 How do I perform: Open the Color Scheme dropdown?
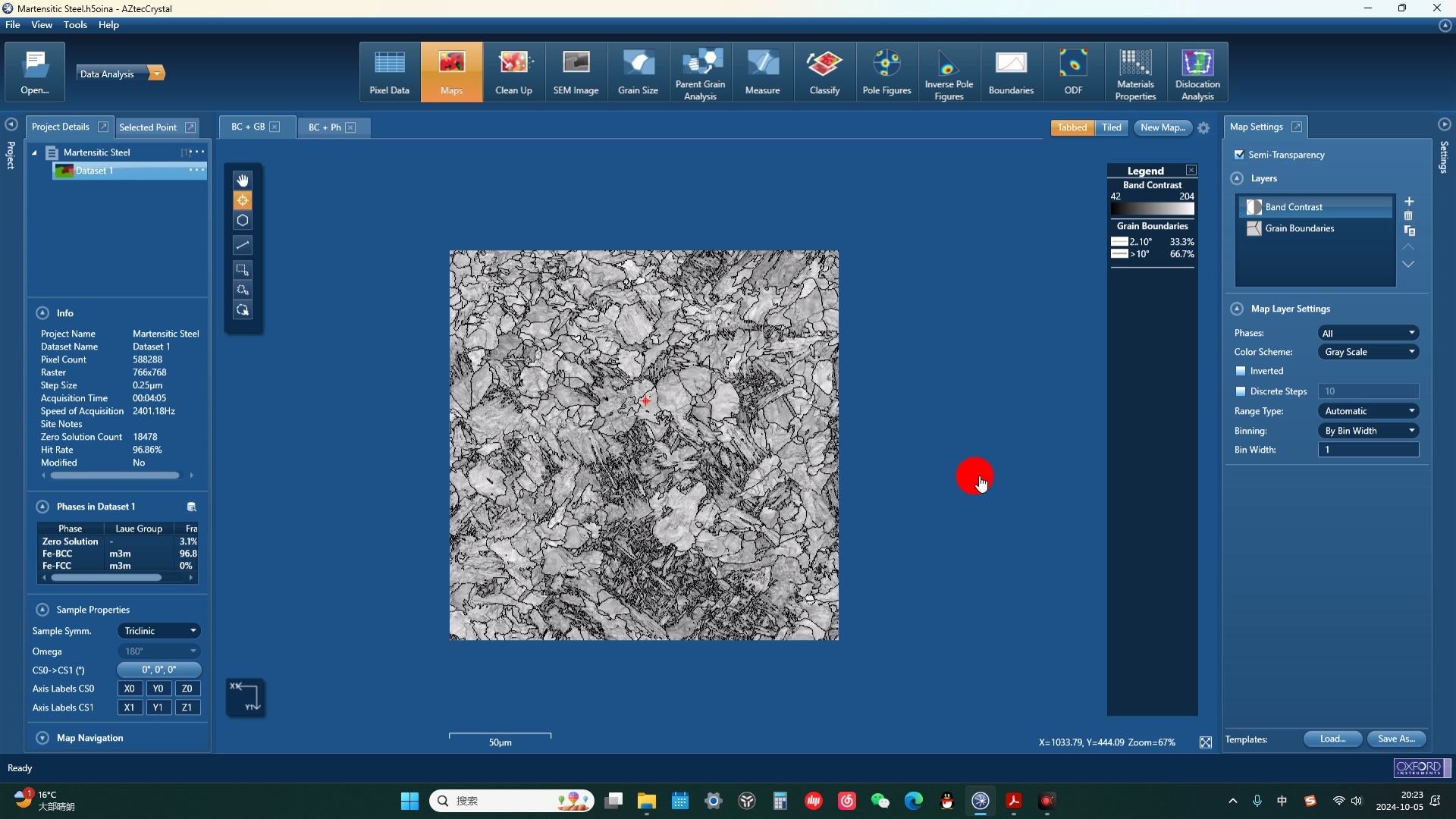(1368, 352)
